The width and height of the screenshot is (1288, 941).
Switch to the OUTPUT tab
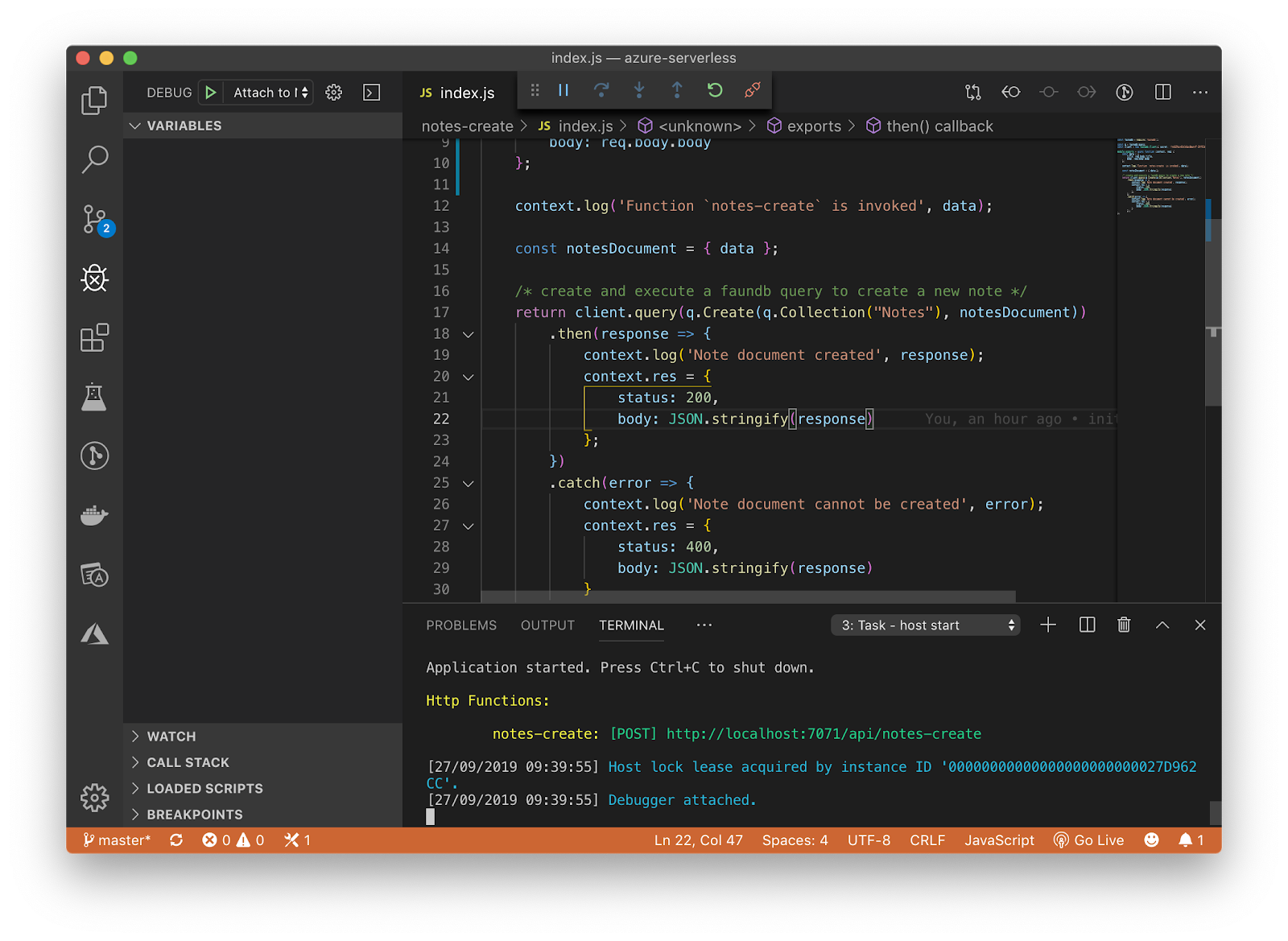click(x=547, y=625)
